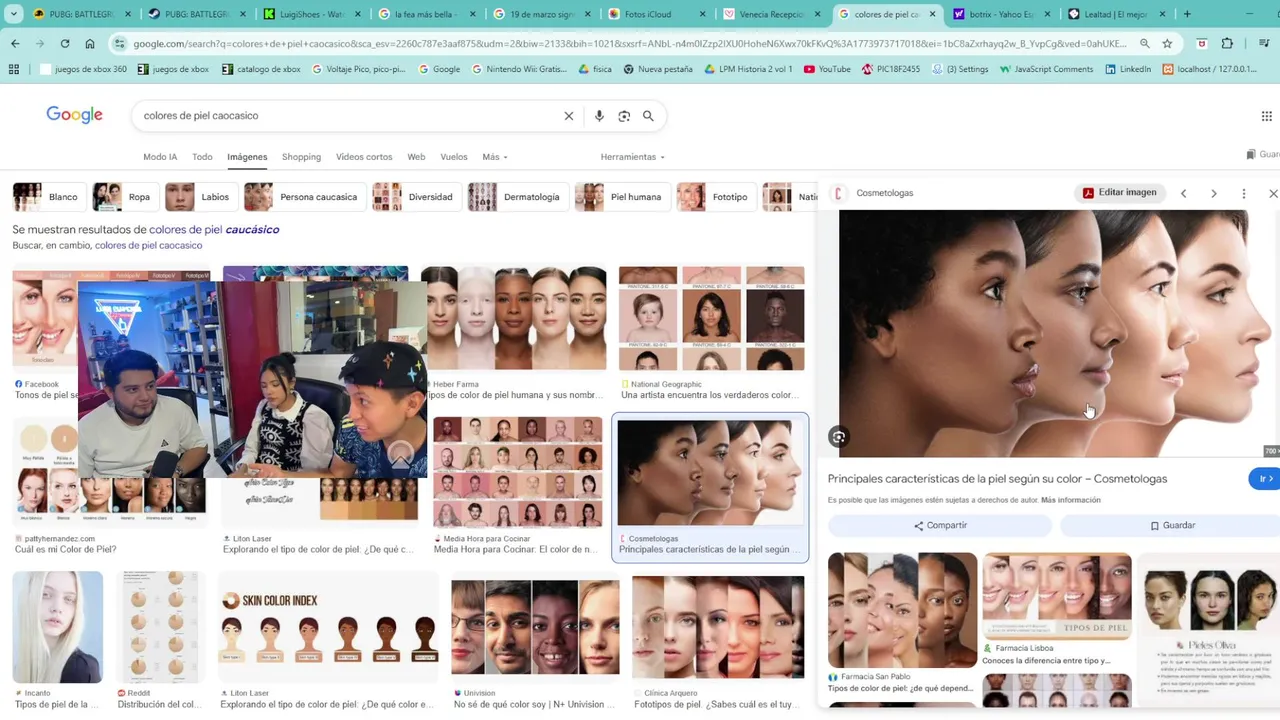This screenshot has height=720, width=1280.
Task: Open the Clínica Arquero fototipos thumbnail
Action: pos(718,628)
